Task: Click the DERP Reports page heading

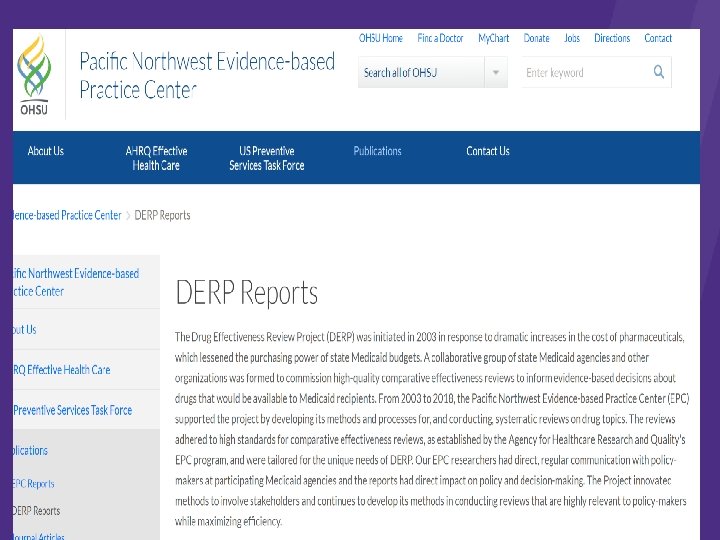Action: click(x=247, y=292)
